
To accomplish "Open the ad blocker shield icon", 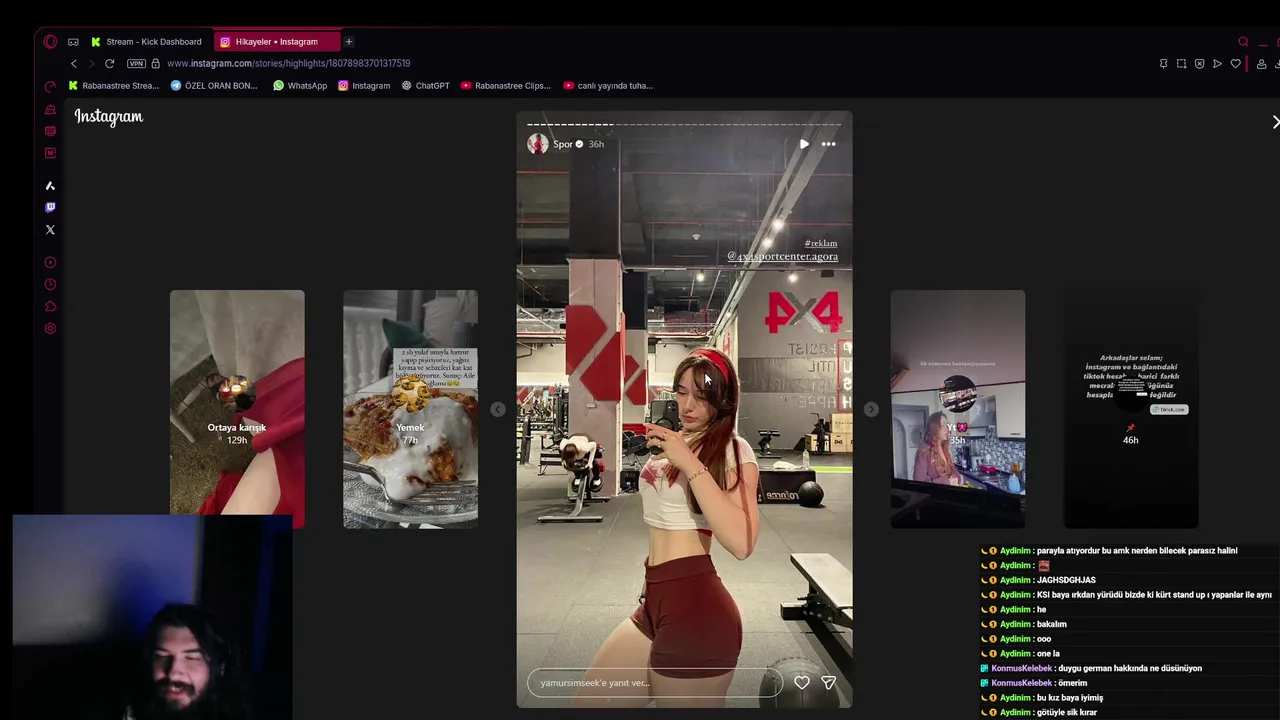I will point(1199,64).
